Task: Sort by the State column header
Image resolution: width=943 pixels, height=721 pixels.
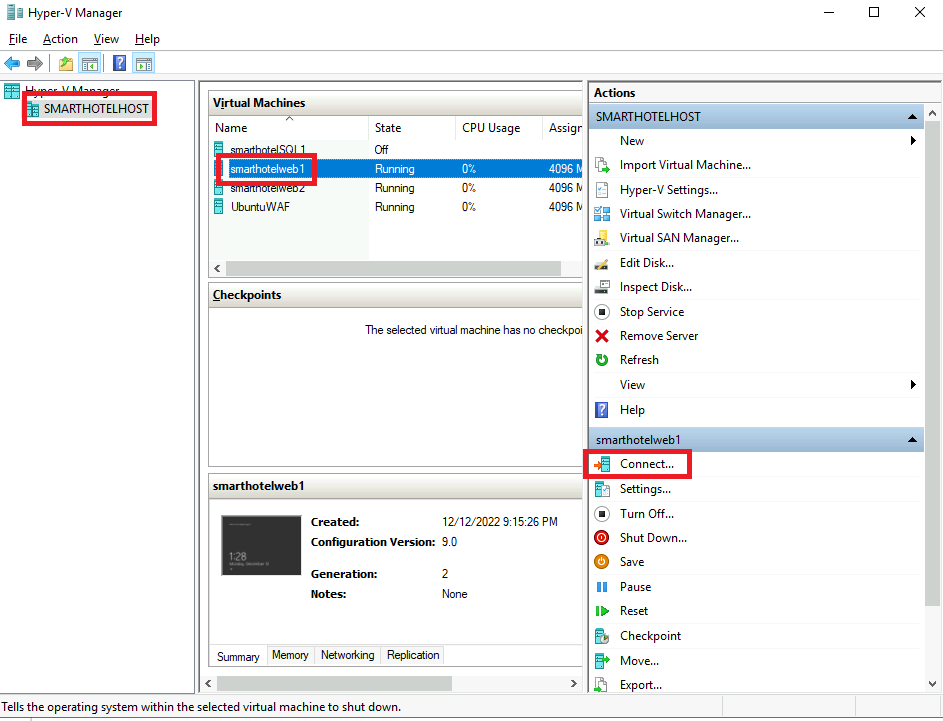Action: pyautogui.click(x=412, y=127)
